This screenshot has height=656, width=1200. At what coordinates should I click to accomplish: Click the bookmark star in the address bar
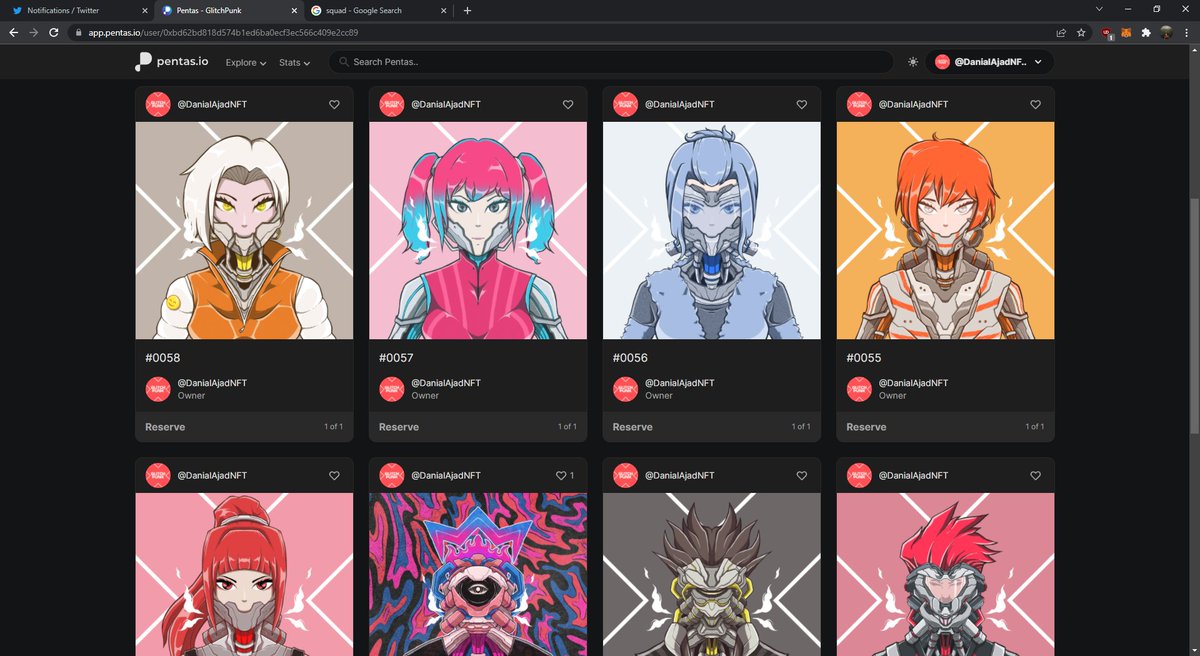[1080, 33]
